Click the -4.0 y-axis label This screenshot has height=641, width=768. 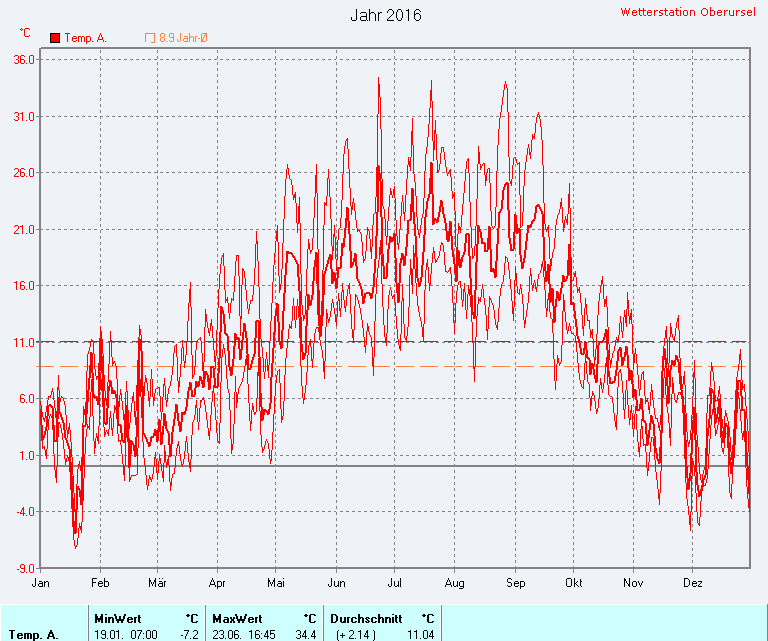point(25,512)
